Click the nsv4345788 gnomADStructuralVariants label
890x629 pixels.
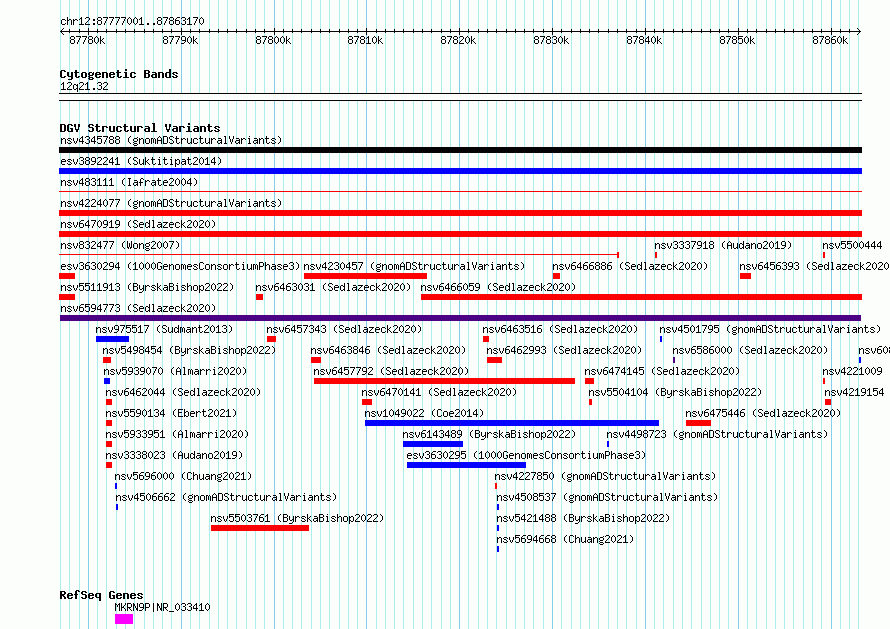pyautogui.click(x=171, y=140)
